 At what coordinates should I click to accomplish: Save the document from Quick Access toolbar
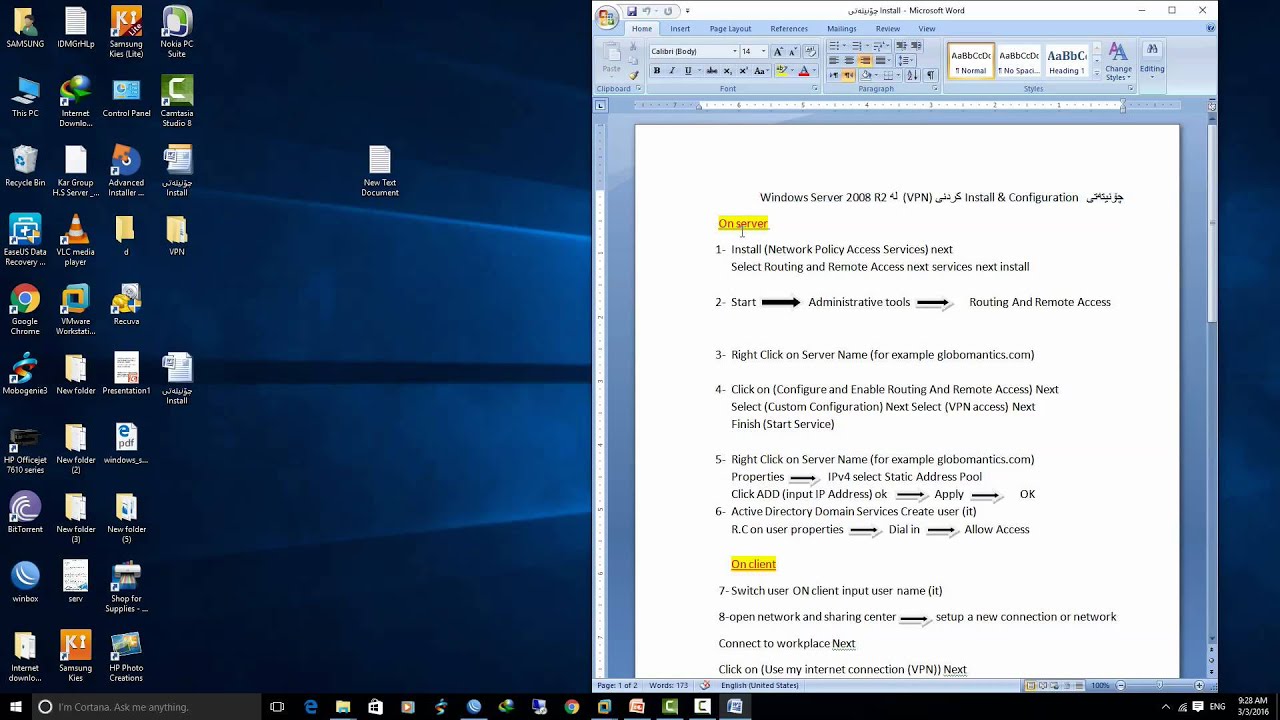point(632,11)
